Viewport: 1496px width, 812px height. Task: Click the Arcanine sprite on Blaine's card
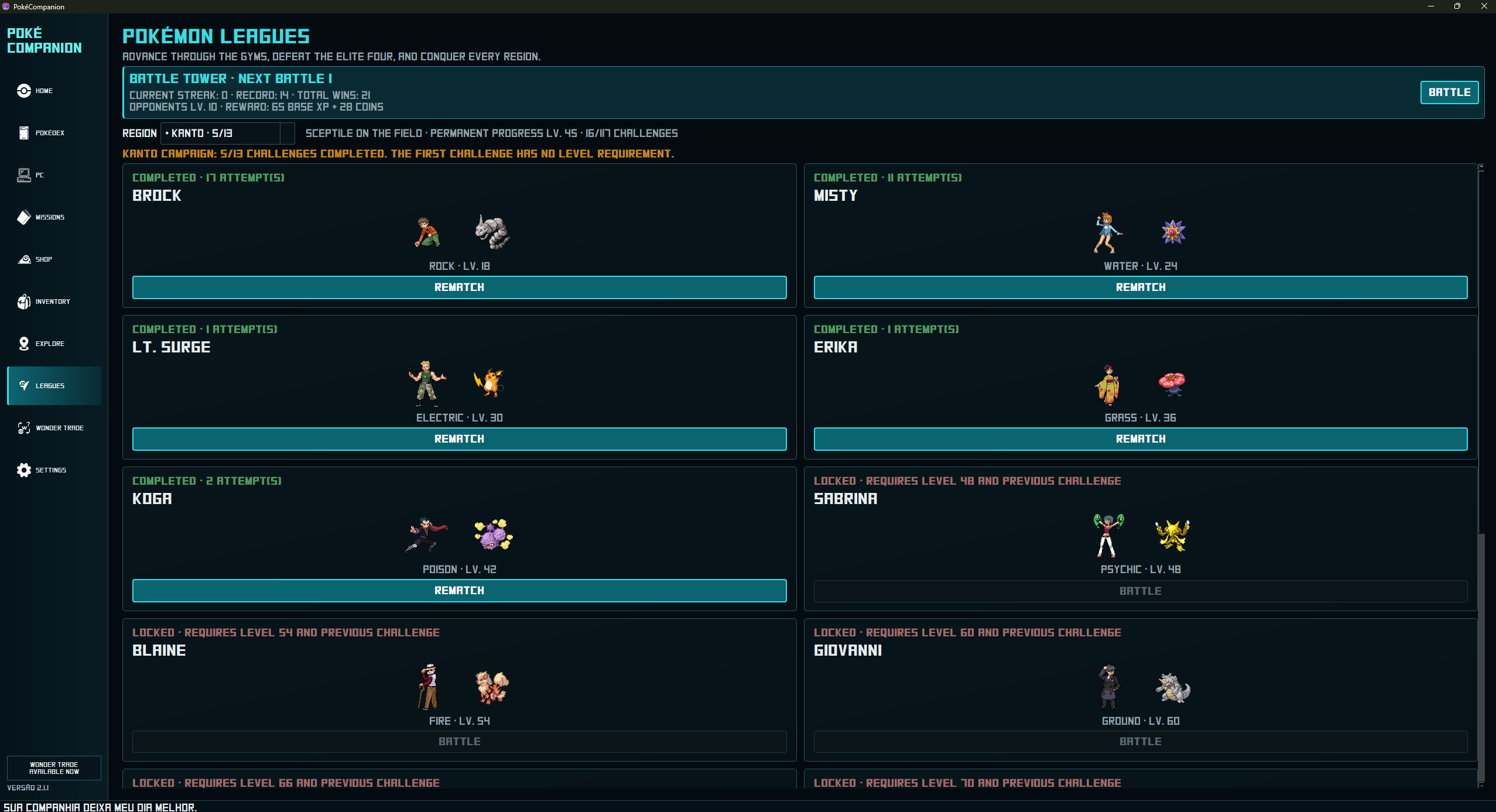coord(492,687)
